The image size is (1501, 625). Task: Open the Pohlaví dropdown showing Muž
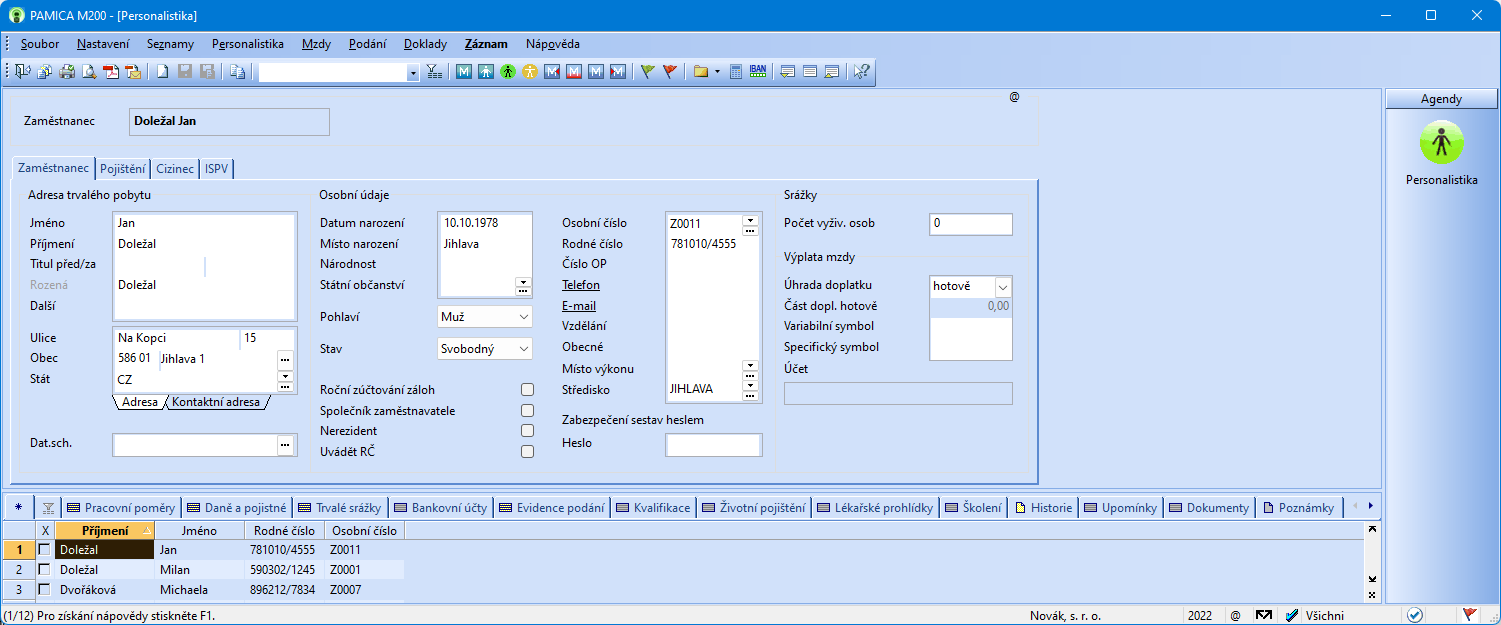[485, 317]
